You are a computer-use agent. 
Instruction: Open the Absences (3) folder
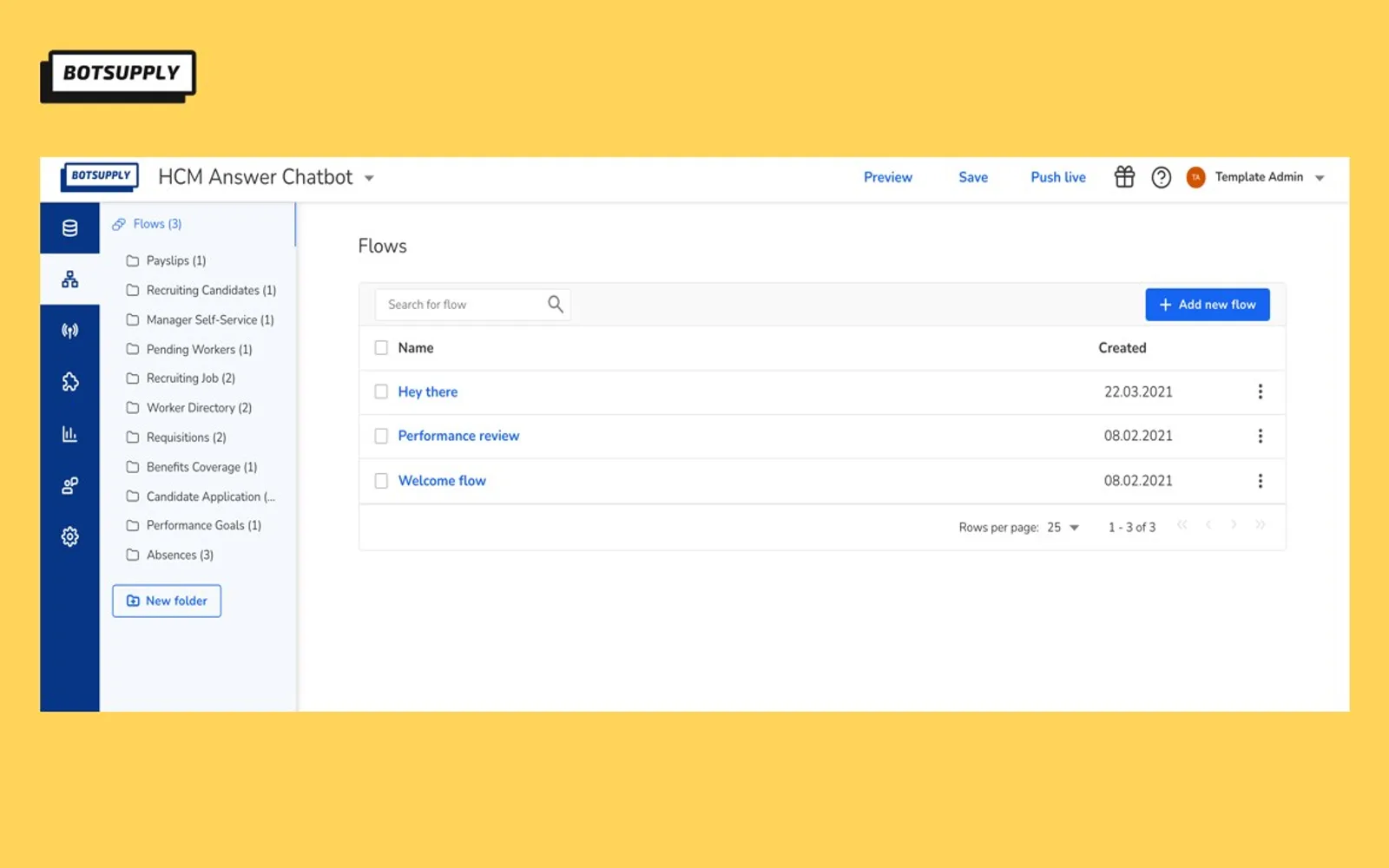tap(170, 555)
